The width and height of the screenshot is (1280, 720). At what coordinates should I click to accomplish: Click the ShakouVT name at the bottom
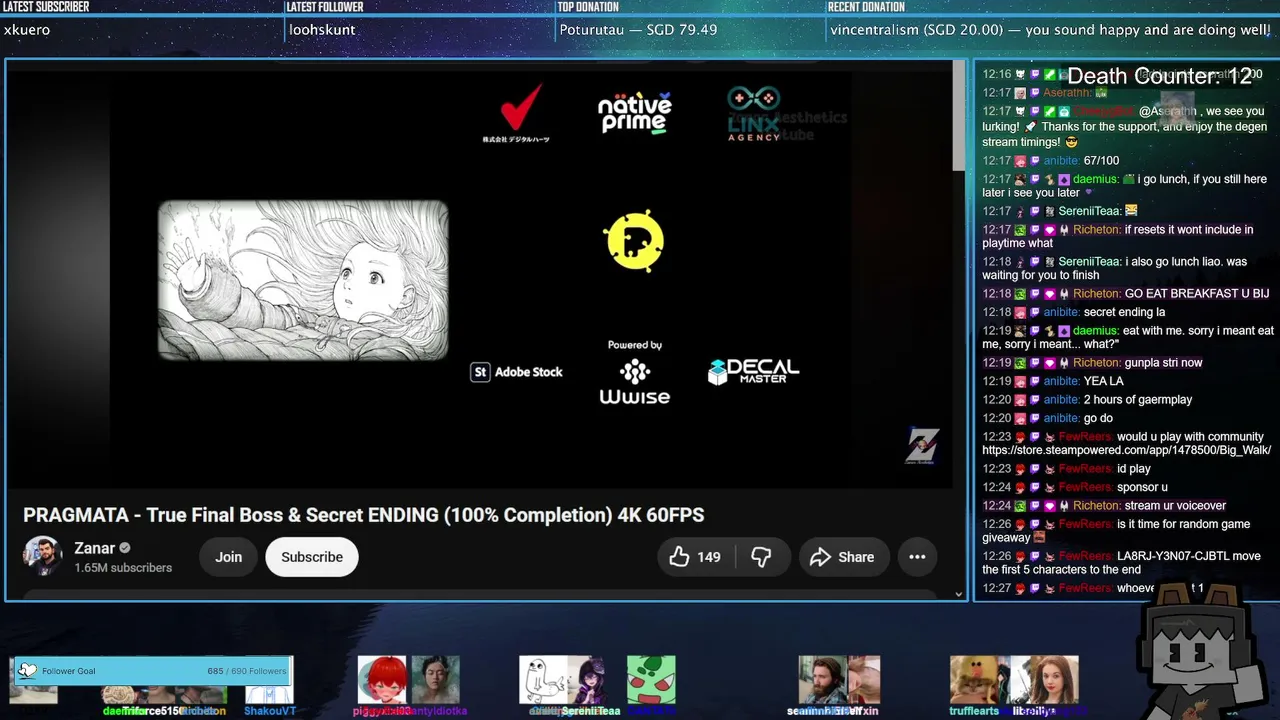270,711
